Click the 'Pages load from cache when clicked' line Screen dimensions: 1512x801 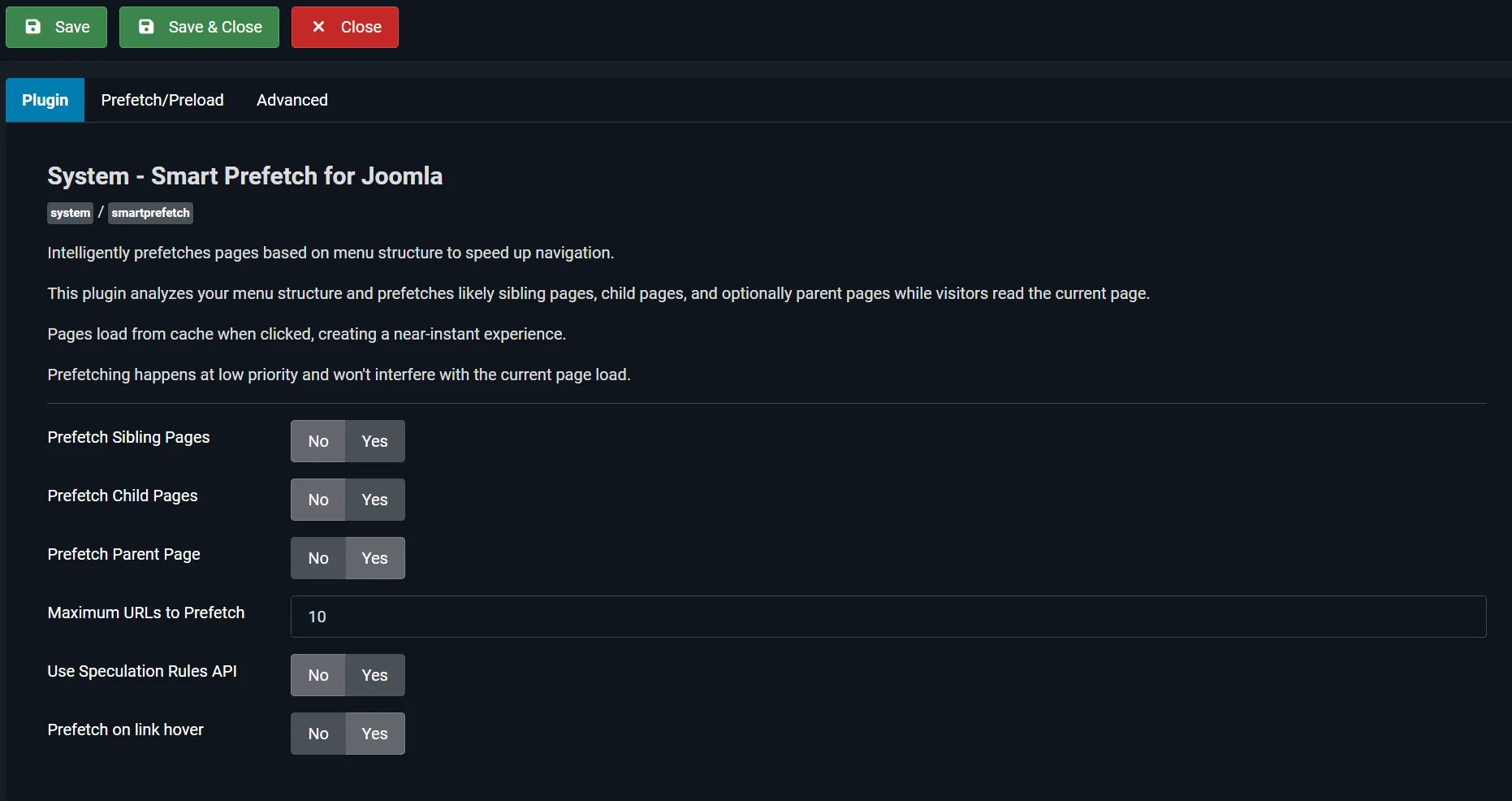click(306, 334)
